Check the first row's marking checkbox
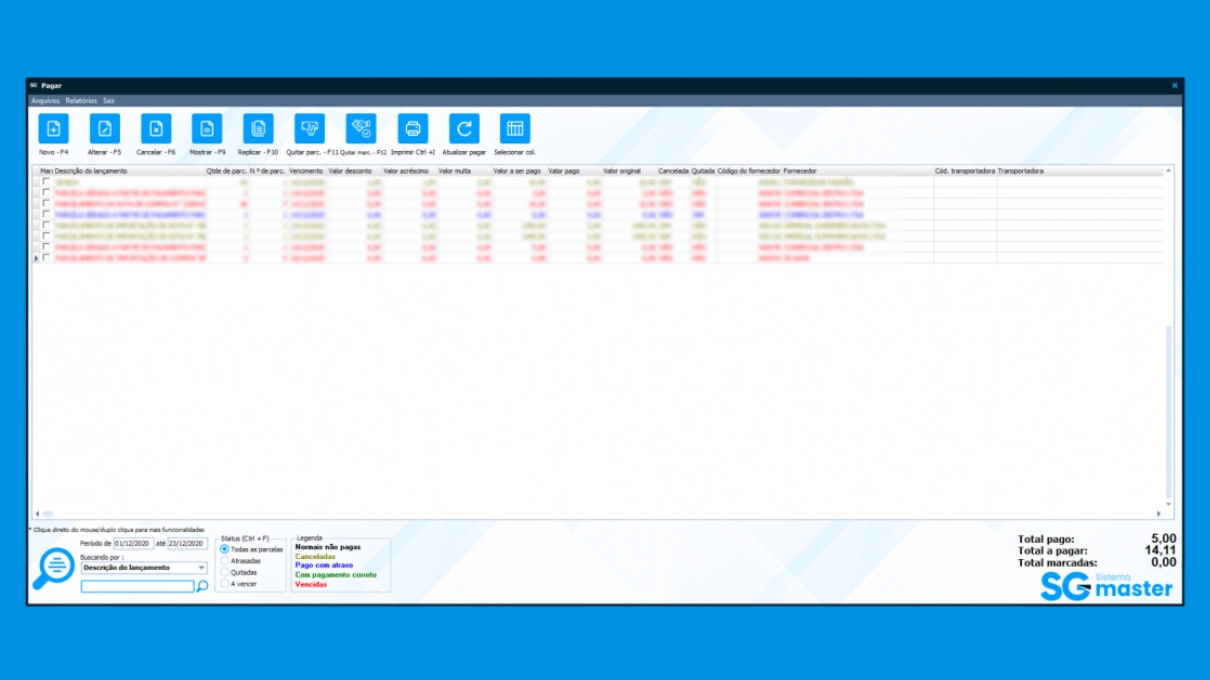Screen dimensions: 1210x680 [x=46, y=182]
